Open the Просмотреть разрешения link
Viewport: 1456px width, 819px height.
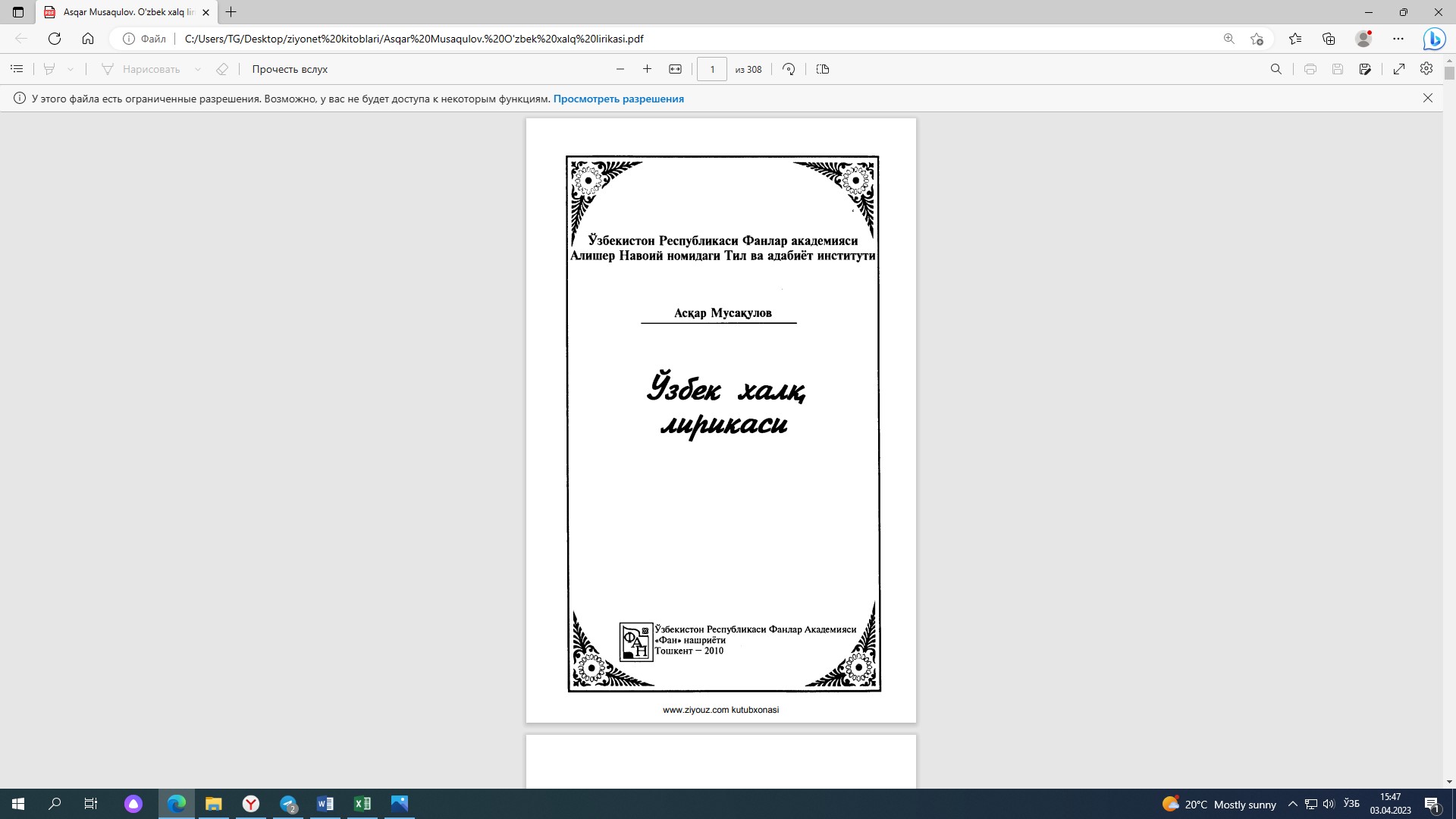pyautogui.click(x=618, y=99)
